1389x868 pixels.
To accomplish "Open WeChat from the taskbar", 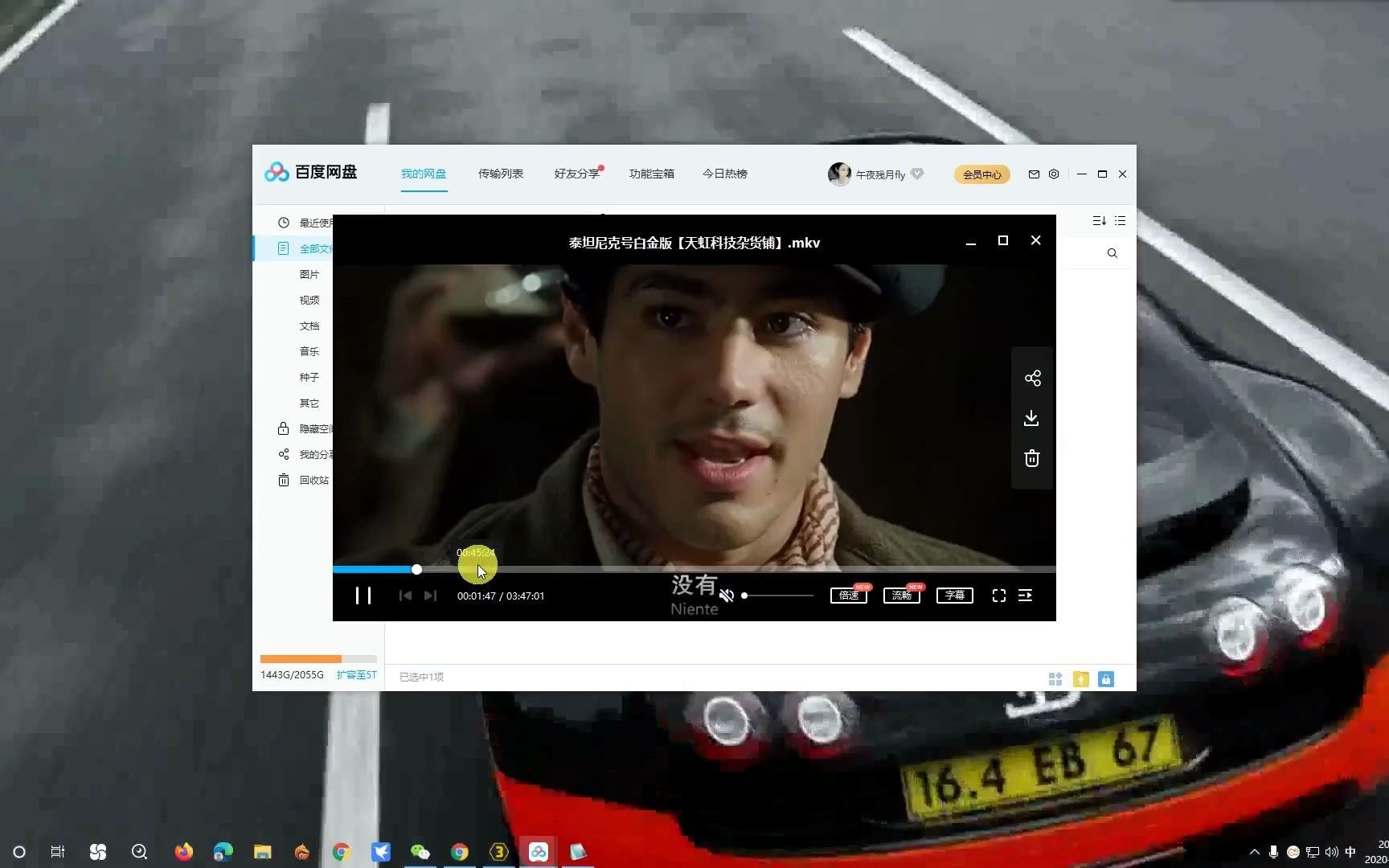I will click(x=420, y=852).
